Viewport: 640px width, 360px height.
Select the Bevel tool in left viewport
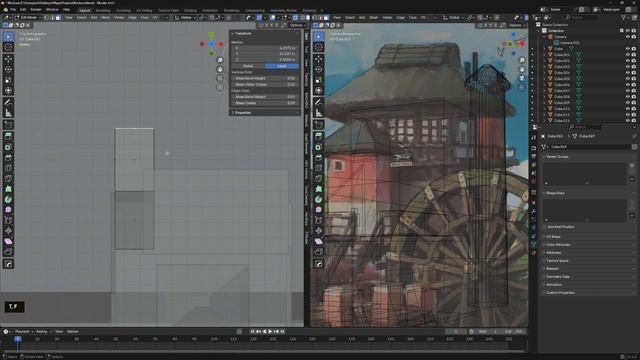click(8, 158)
